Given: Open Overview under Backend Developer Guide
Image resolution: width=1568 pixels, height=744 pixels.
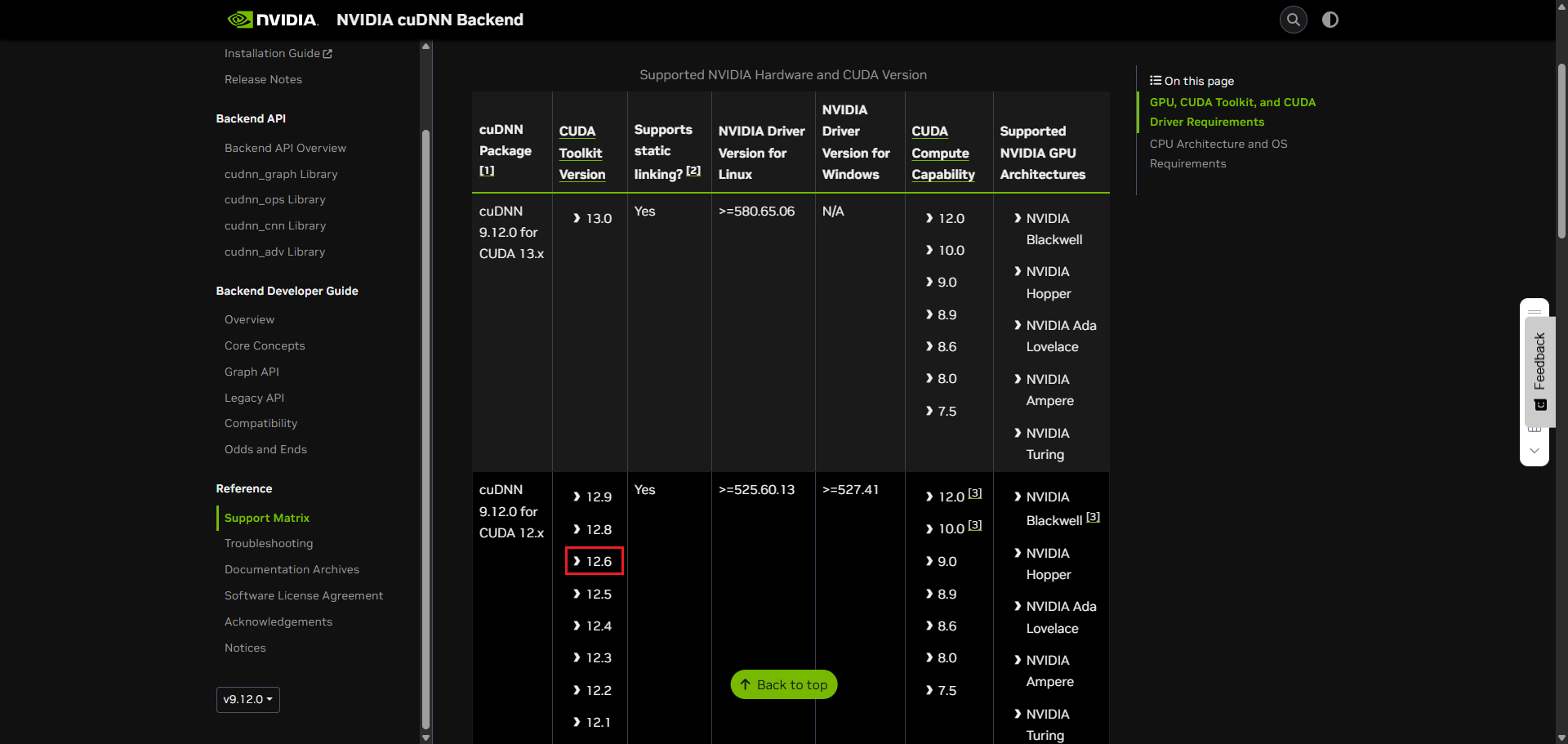Looking at the screenshot, I should point(249,319).
